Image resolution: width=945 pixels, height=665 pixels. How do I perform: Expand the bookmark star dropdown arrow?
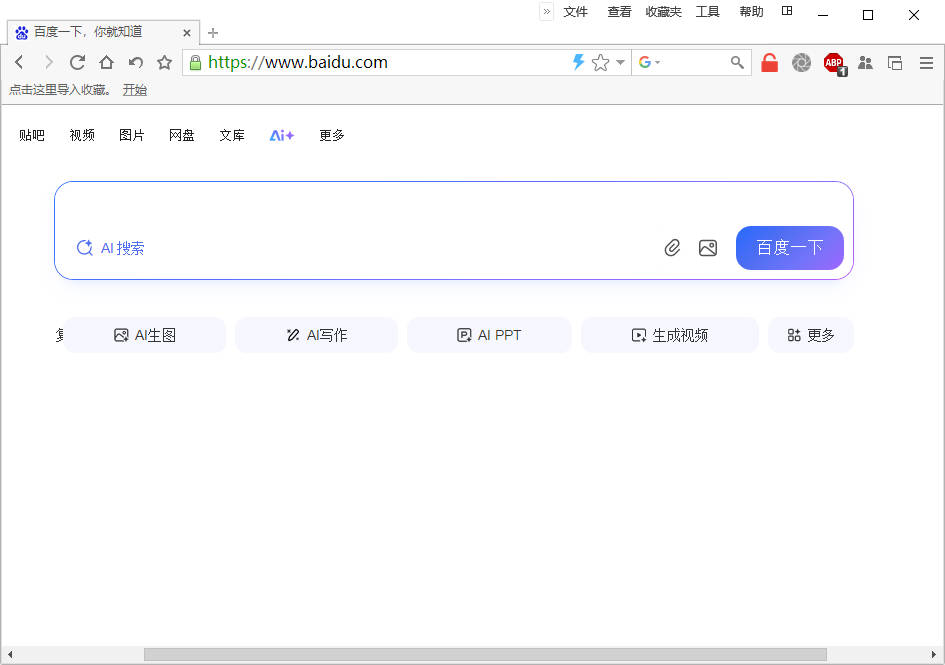point(620,62)
